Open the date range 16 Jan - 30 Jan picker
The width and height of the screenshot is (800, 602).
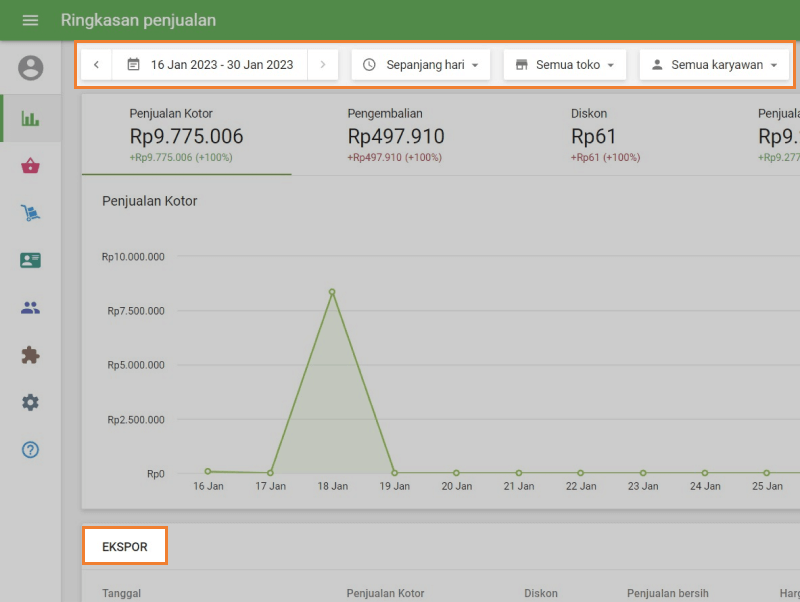click(x=210, y=65)
